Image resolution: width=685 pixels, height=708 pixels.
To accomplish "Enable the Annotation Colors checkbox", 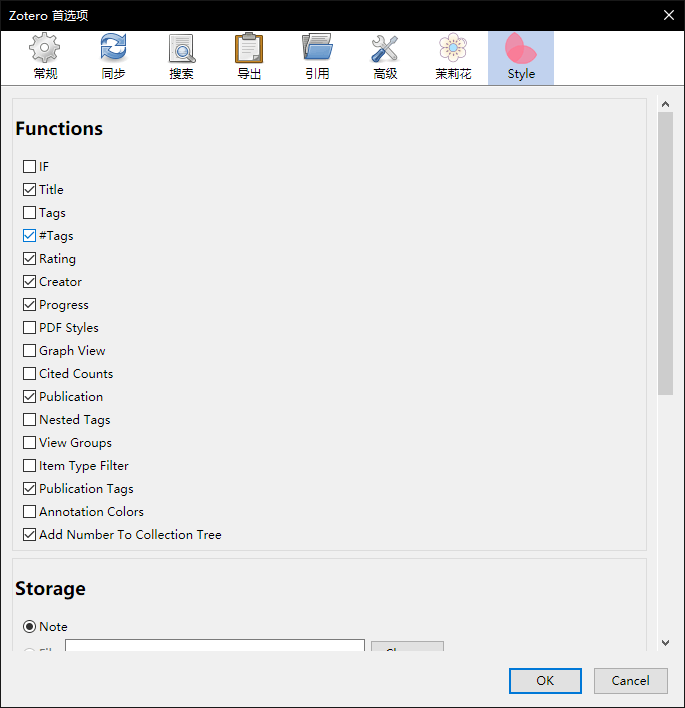I will [29, 512].
